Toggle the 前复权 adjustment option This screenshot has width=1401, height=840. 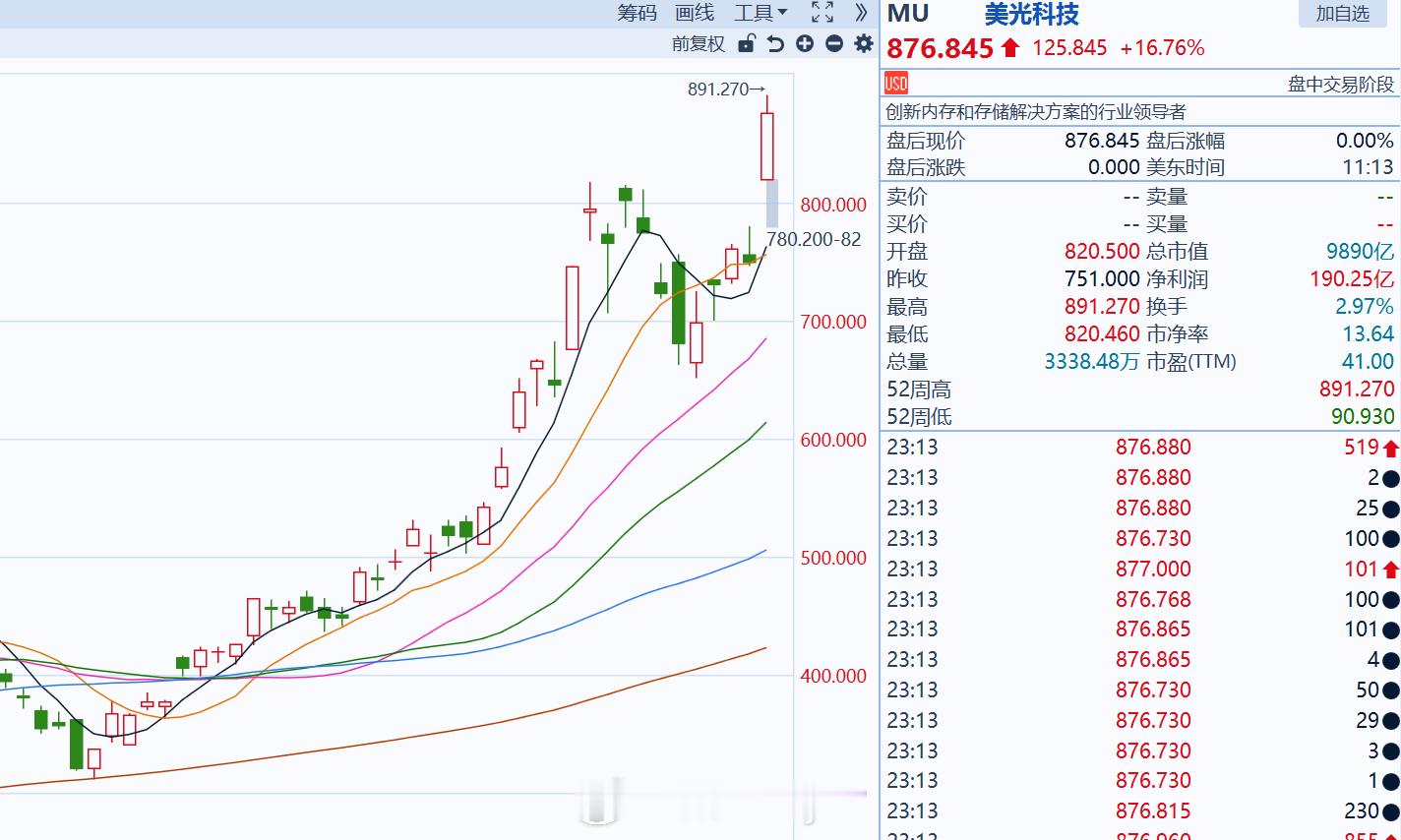[x=699, y=44]
